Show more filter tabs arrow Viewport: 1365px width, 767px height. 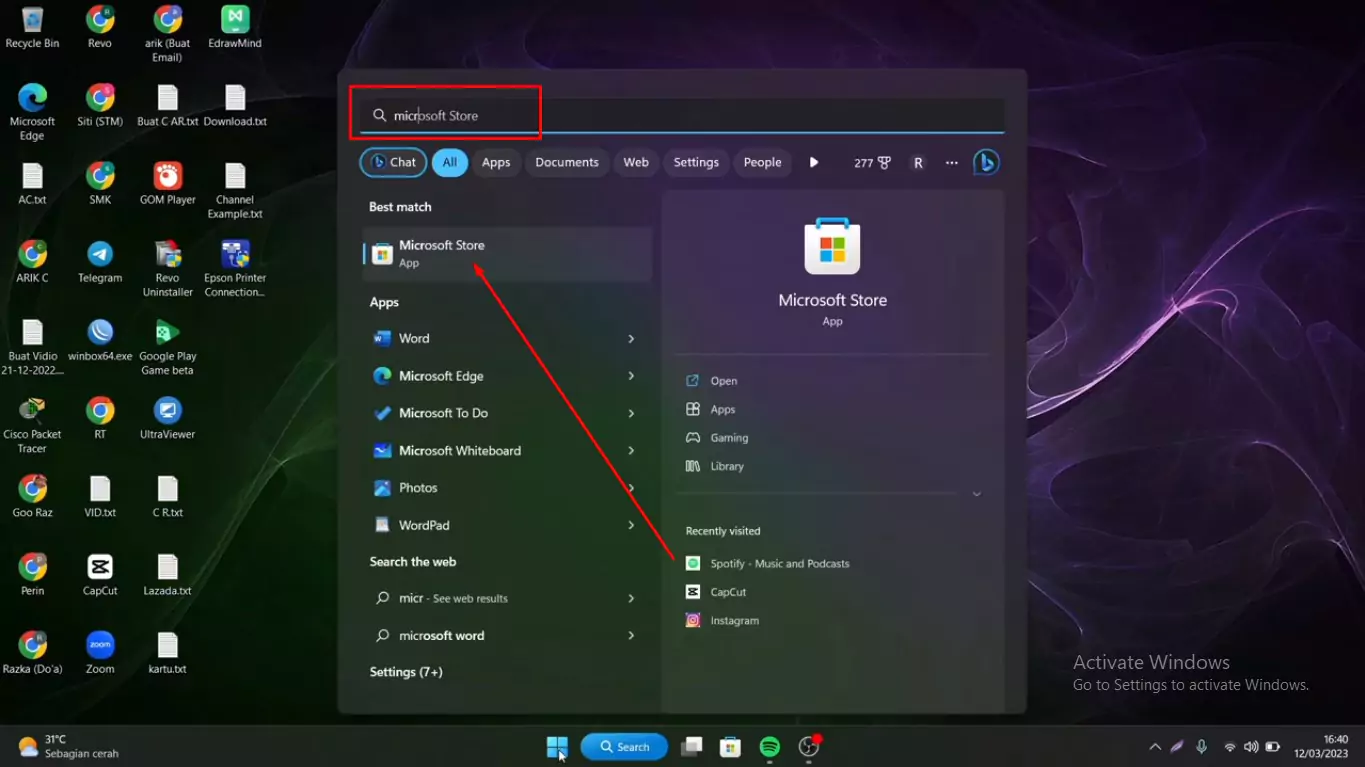[x=814, y=162]
